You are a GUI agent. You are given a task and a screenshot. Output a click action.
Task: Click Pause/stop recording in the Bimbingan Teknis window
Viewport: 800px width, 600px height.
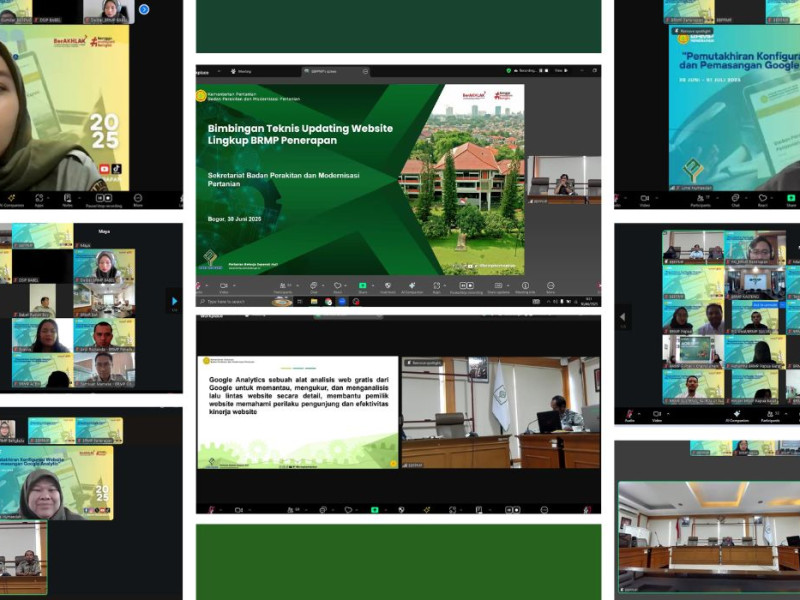point(467,287)
